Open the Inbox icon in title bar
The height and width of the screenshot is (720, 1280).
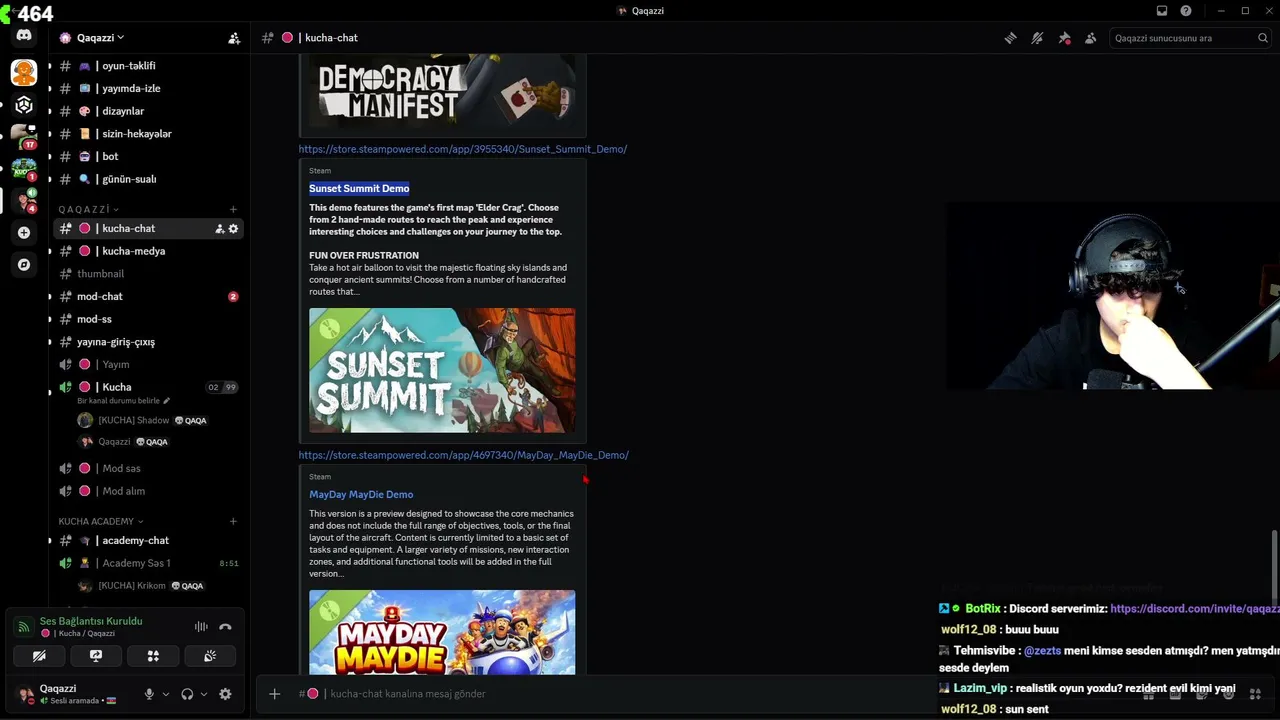(x=1162, y=11)
